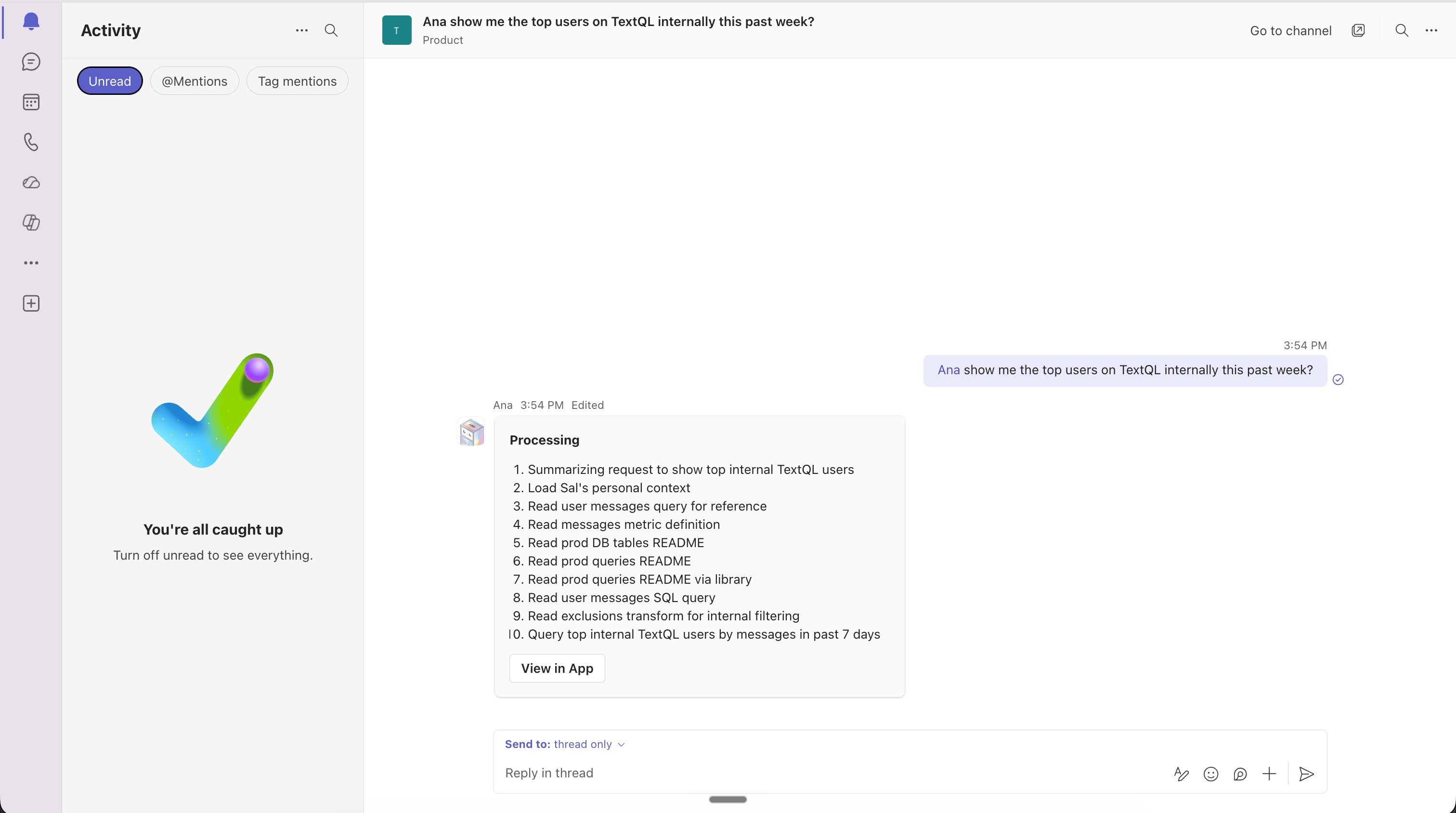Open Activity pane more options ellipsis
This screenshot has height=813, width=1456.
pos(302,30)
